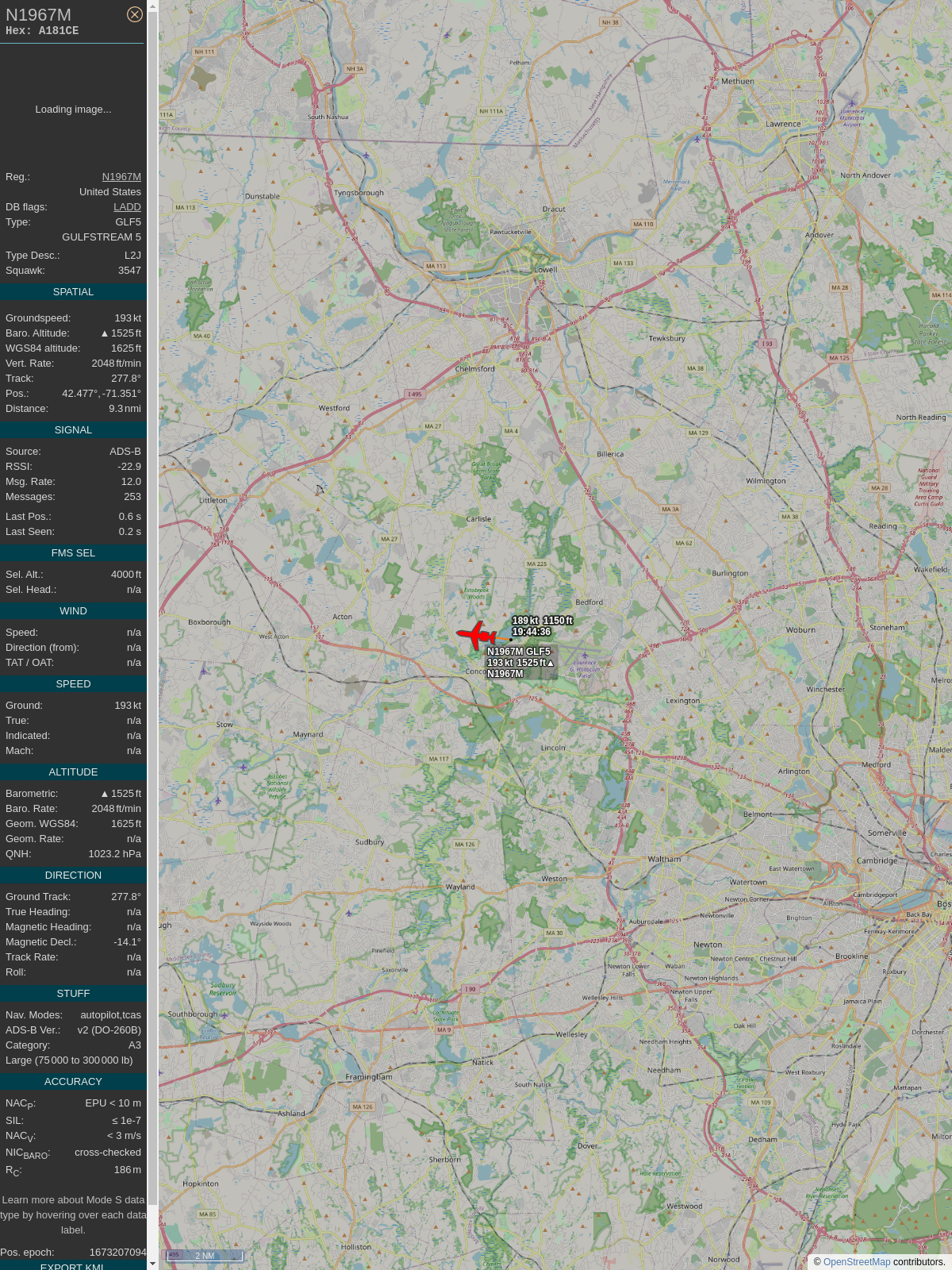Open the OpenStreetMap attribution link

pos(857,1262)
